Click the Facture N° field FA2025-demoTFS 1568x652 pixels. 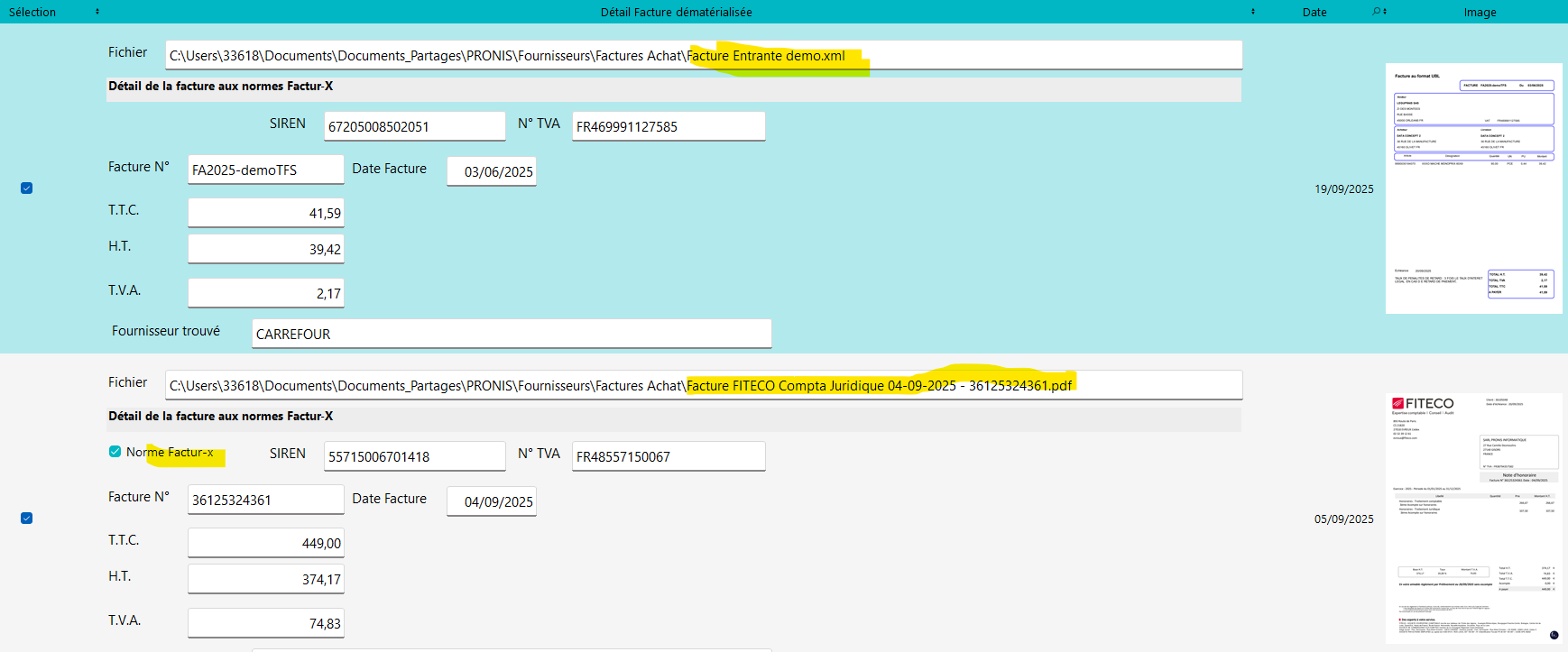click(x=265, y=170)
